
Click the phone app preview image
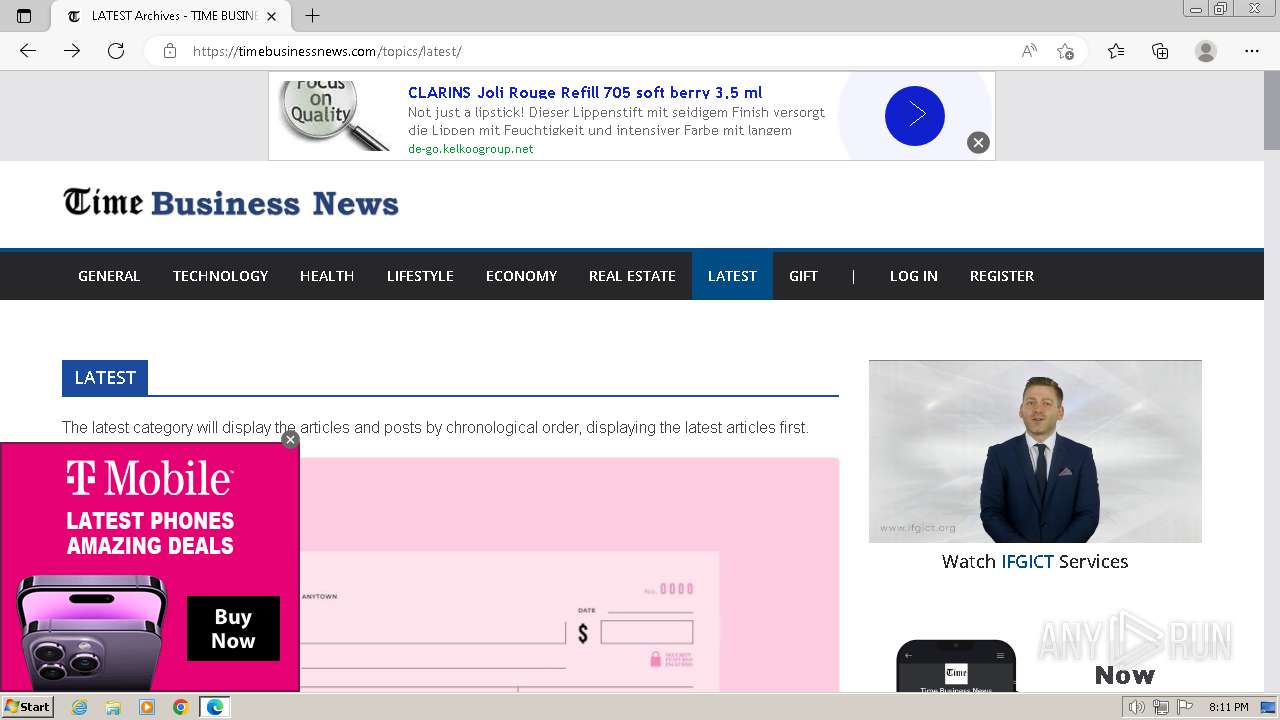tap(956, 666)
